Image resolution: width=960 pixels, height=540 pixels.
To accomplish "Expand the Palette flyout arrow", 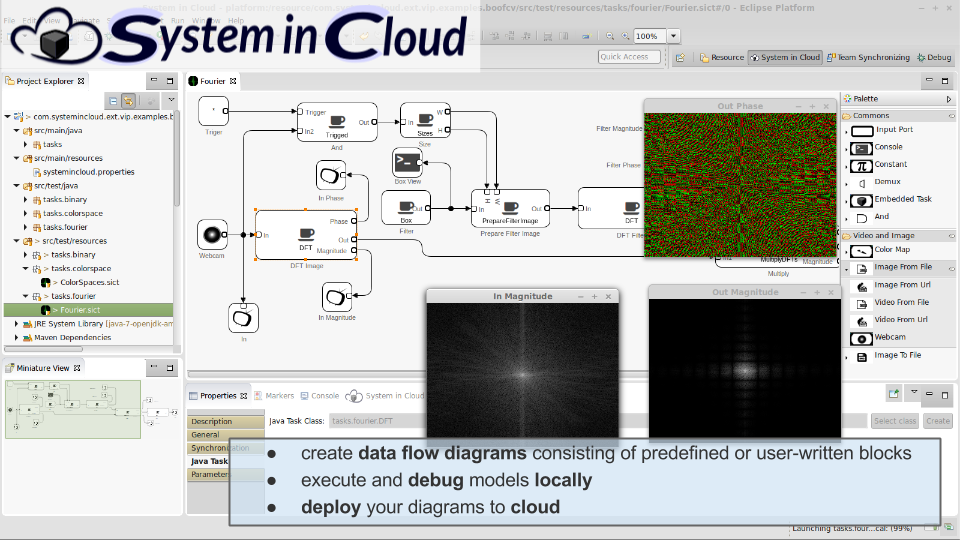I will (x=949, y=99).
